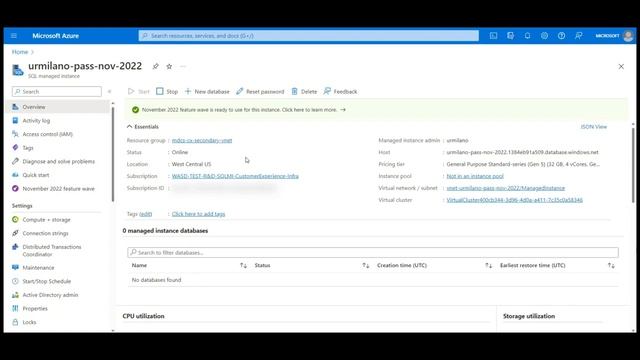Open the resource group link

(x=202, y=140)
